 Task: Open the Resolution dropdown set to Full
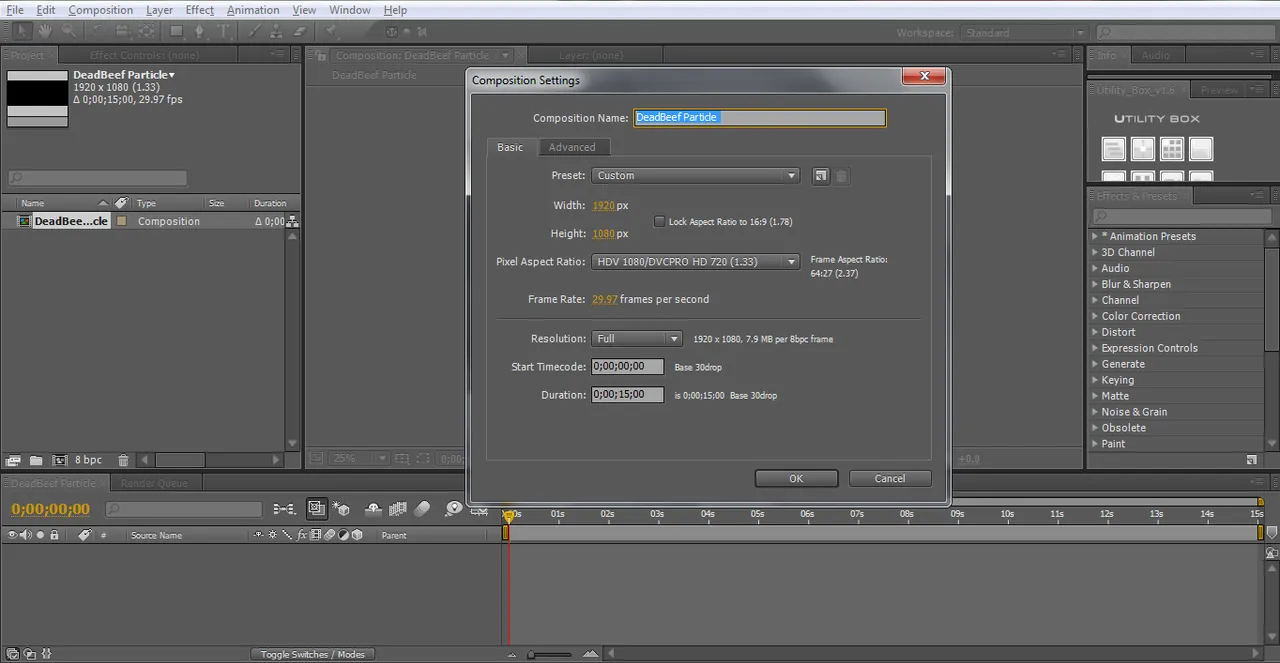(x=636, y=339)
